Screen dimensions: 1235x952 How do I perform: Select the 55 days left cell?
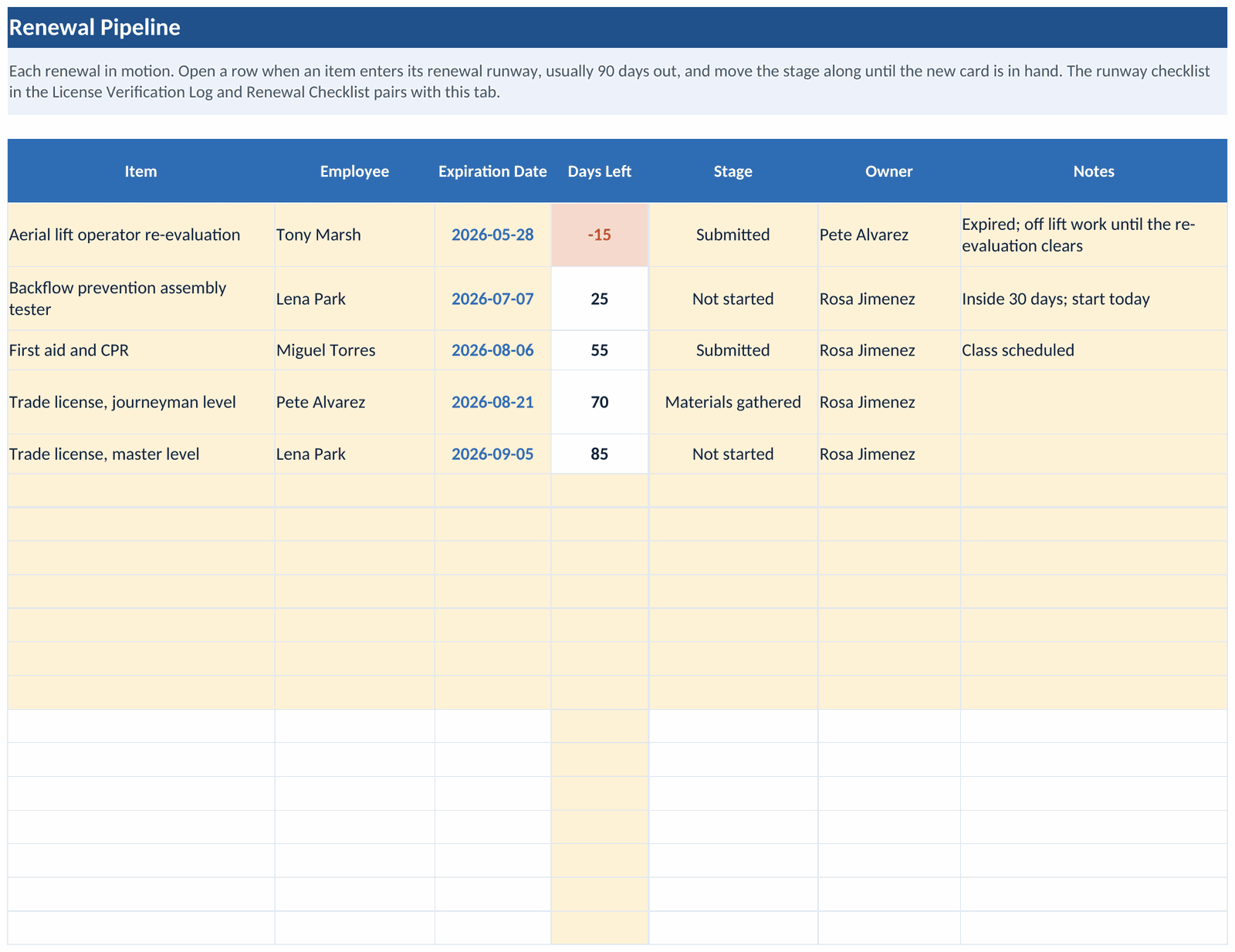(600, 350)
